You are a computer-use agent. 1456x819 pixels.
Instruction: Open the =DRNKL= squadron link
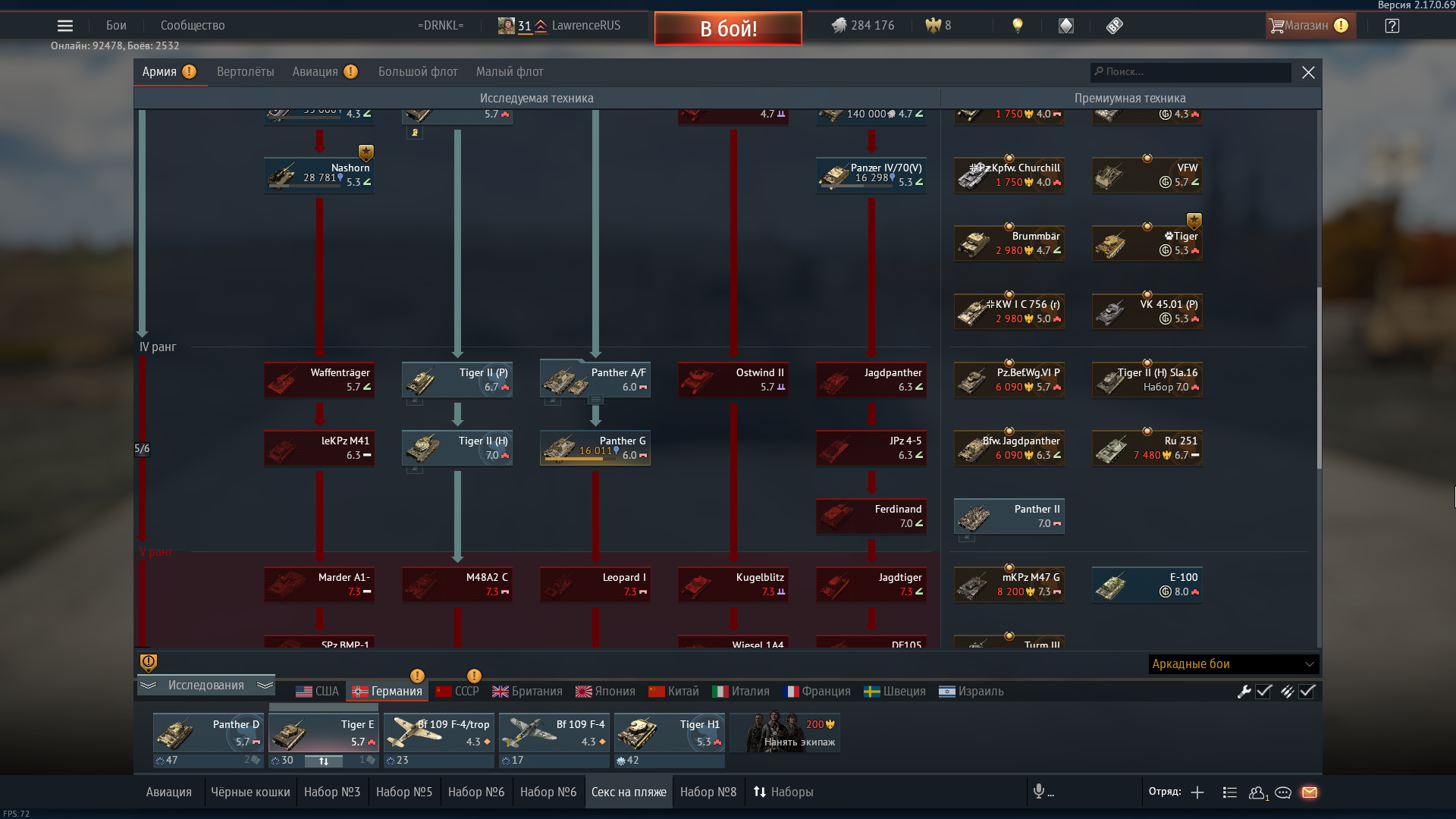tap(441, 25)
